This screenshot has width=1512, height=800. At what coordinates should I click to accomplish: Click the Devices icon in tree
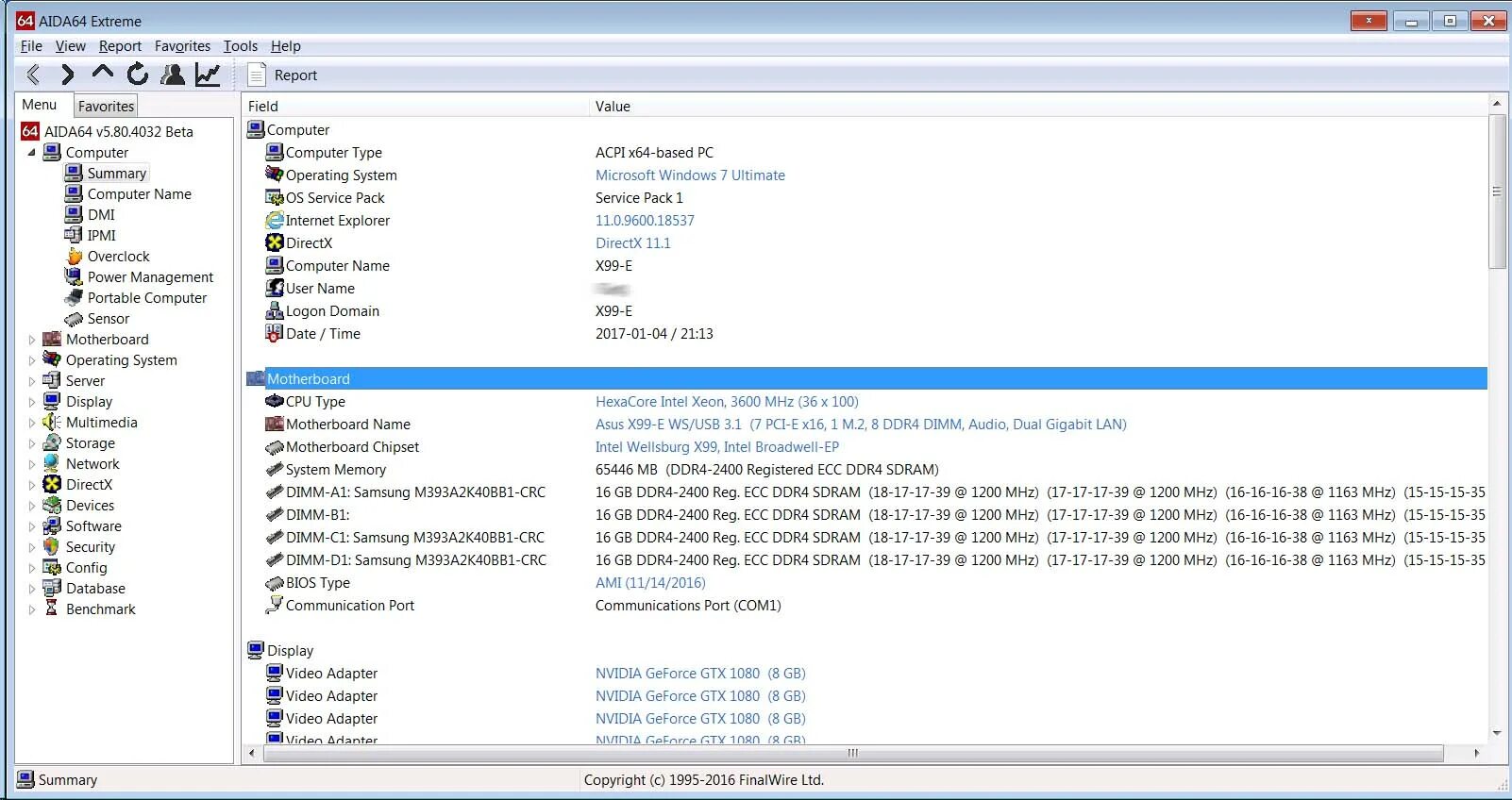point(52,506)
